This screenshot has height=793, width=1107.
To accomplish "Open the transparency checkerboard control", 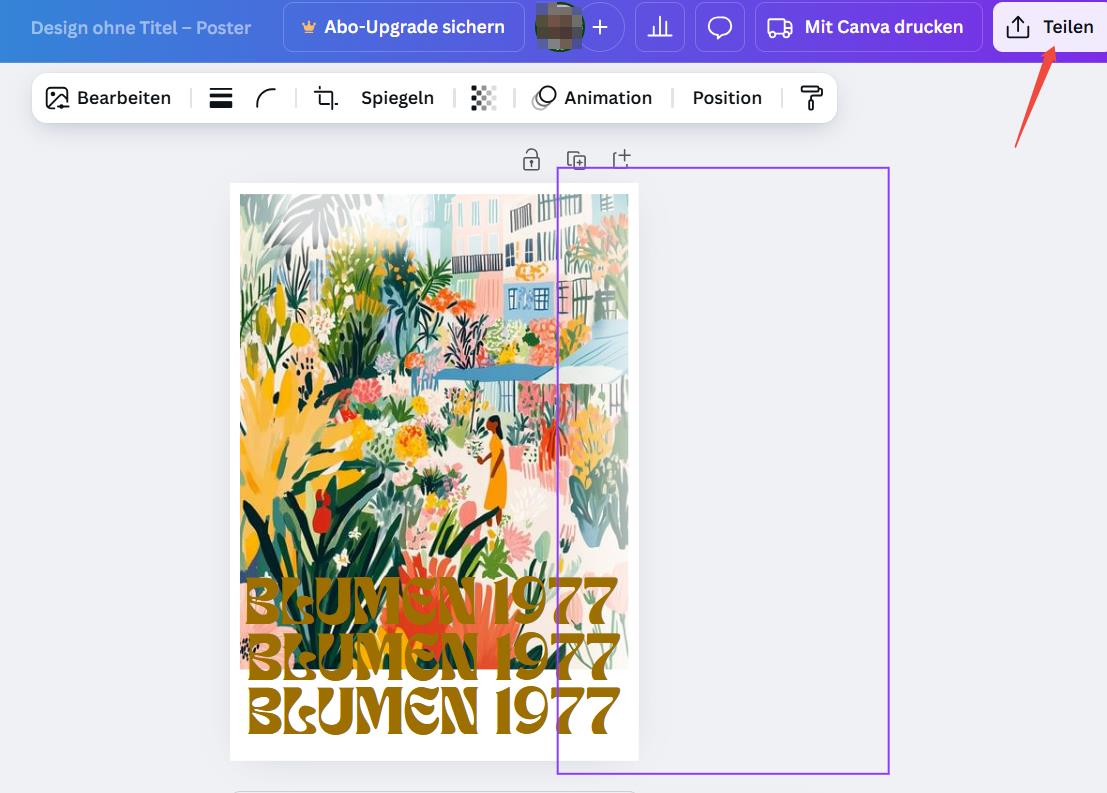I will click(484, 98).
